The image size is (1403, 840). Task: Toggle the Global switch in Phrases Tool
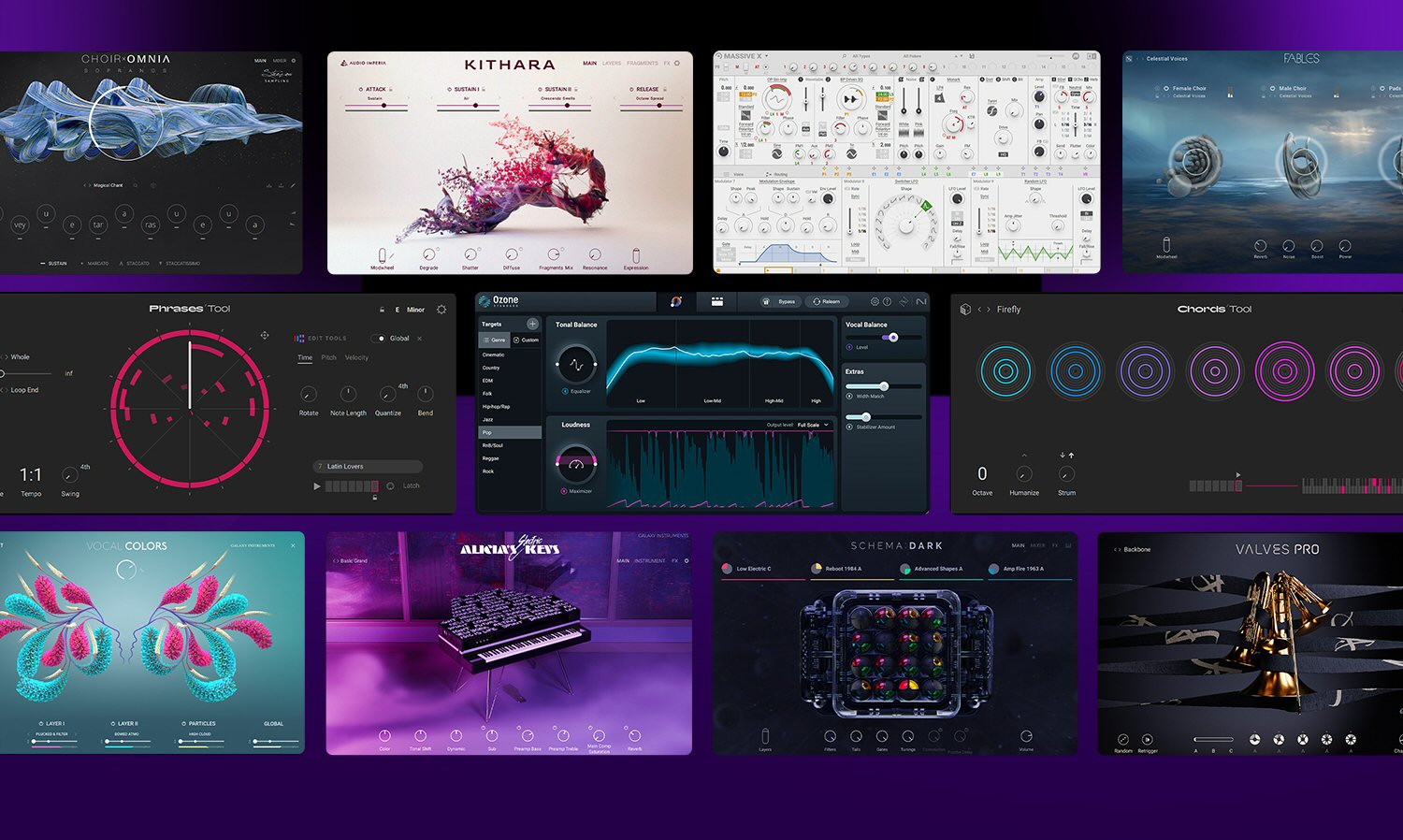pos(379,339)
